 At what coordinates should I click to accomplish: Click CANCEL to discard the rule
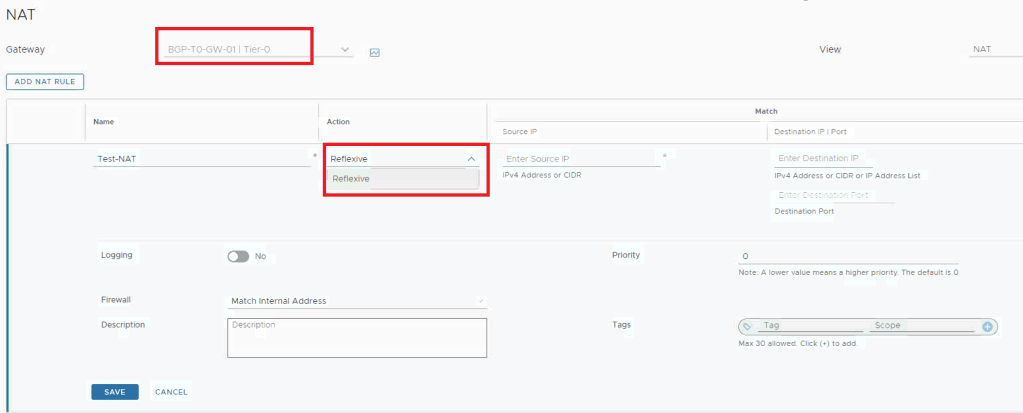170,392
